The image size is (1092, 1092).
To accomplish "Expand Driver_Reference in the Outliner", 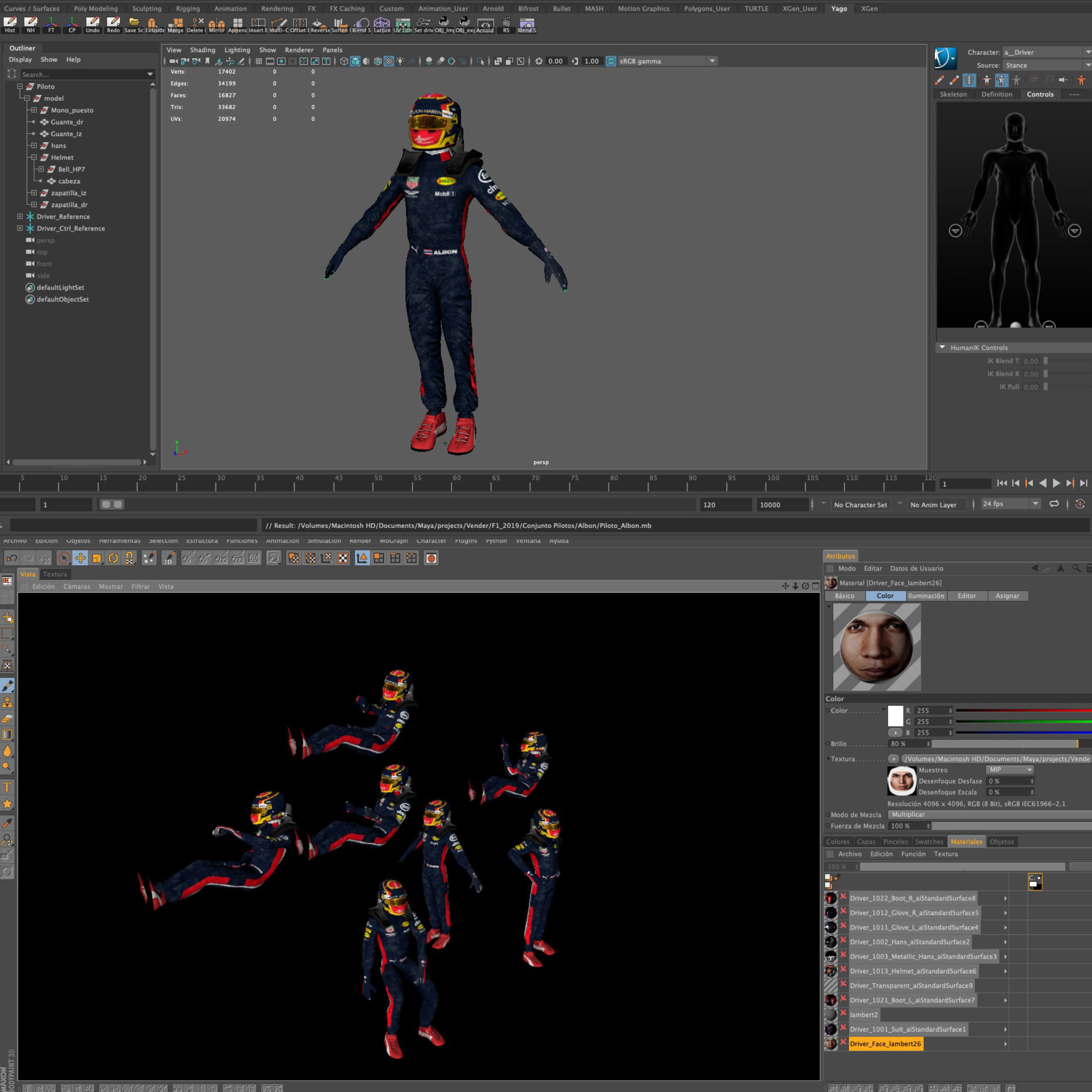I will click(20, 217).
